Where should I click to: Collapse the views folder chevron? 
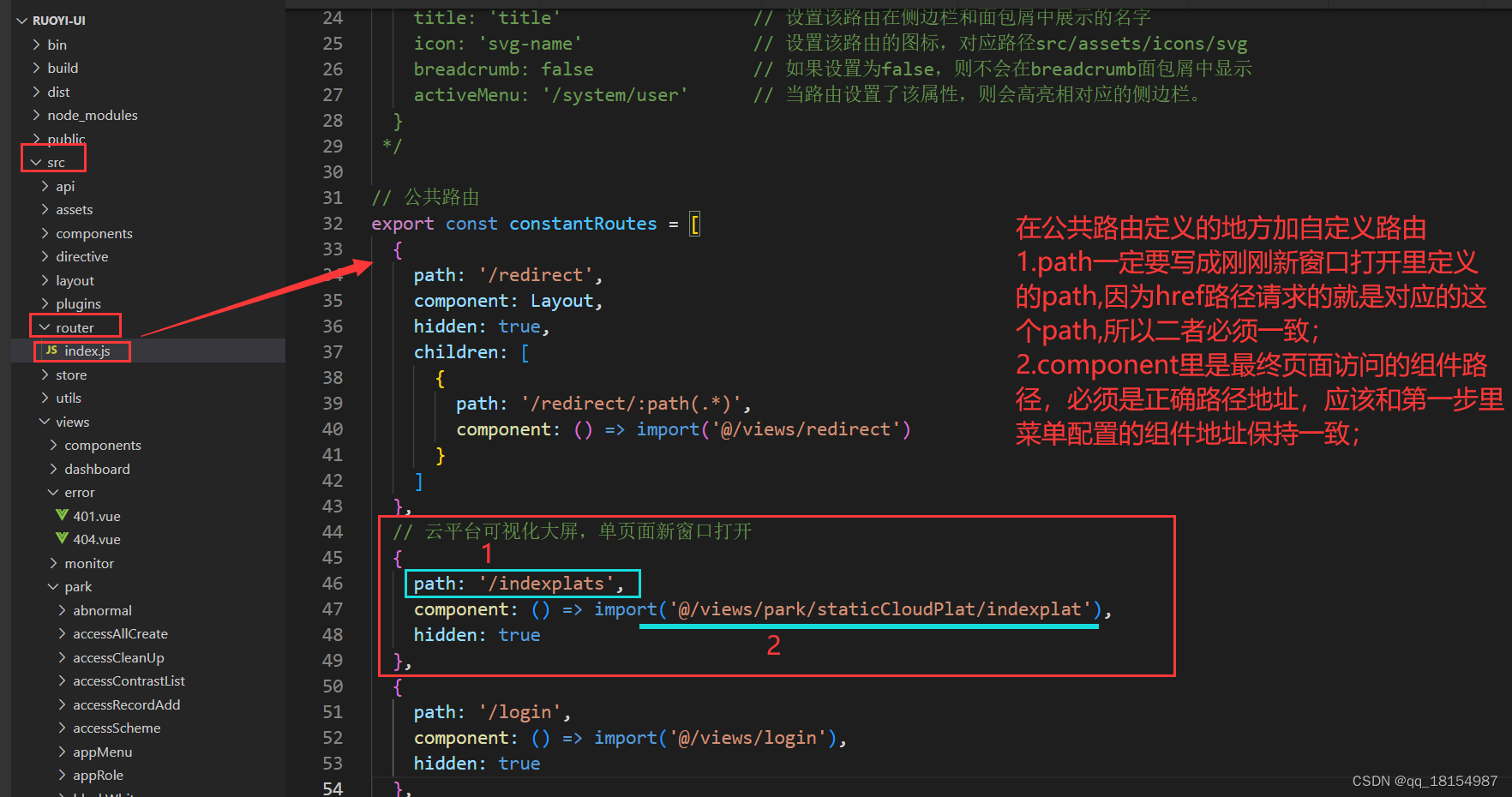45,422
